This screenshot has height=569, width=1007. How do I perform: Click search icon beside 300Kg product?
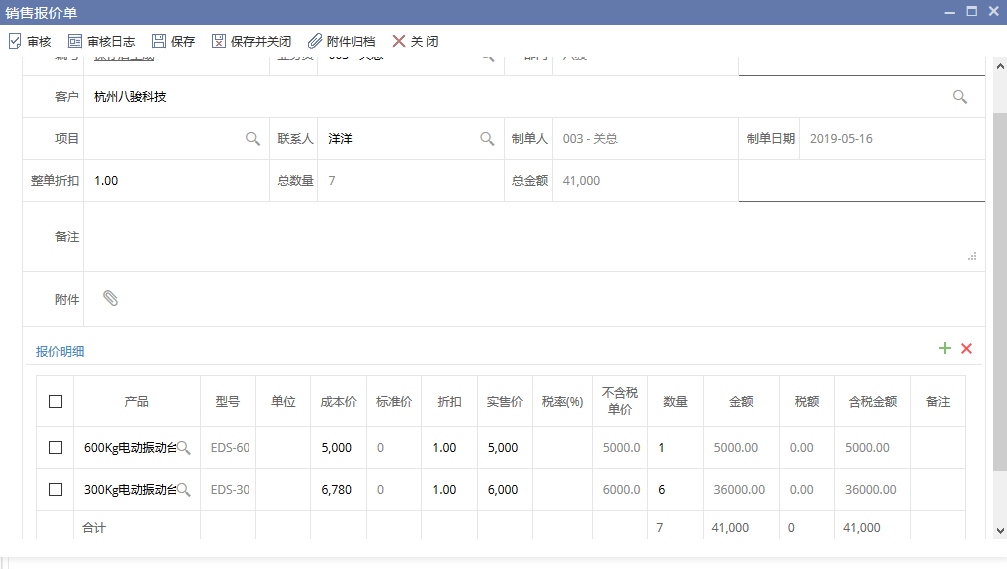click(x=184, y=490)
